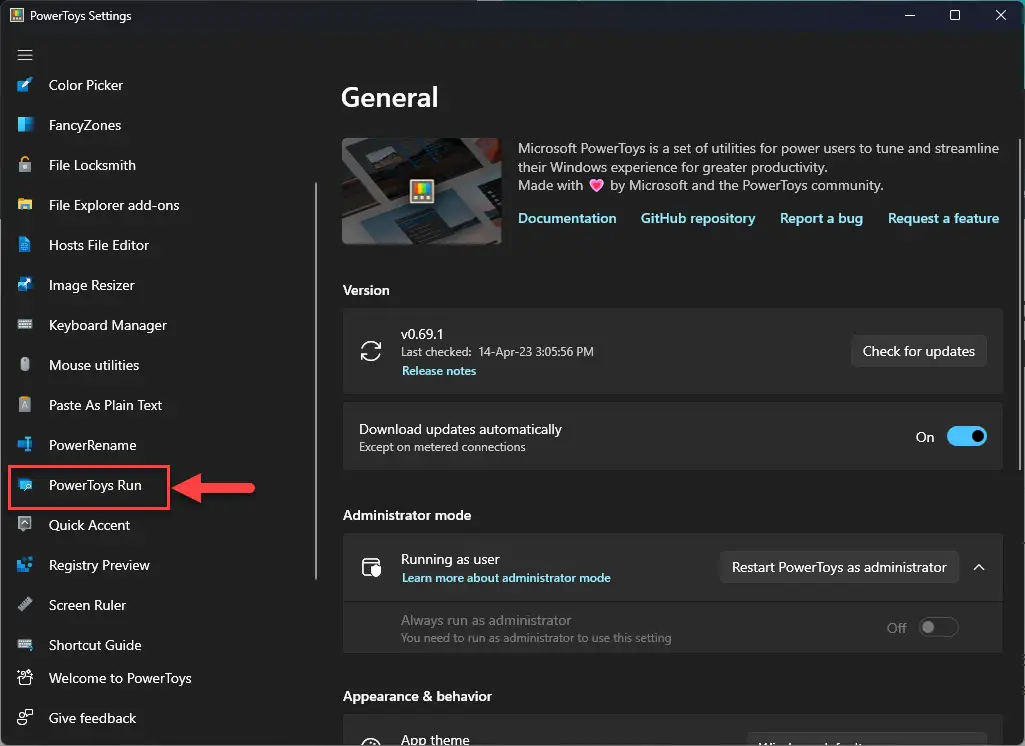The width and height of the screenshot is (1025, 746).
Task: Click the v0.69.1 version text
Action: (x=422, y=334)
